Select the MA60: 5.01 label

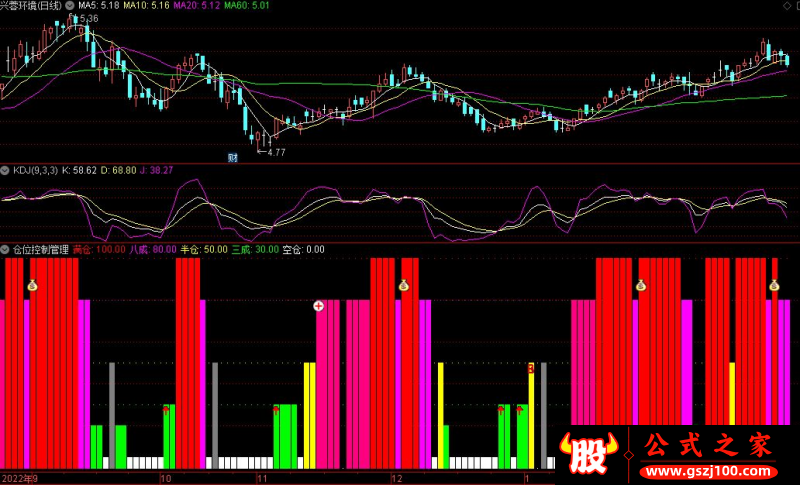click(246, 6)
